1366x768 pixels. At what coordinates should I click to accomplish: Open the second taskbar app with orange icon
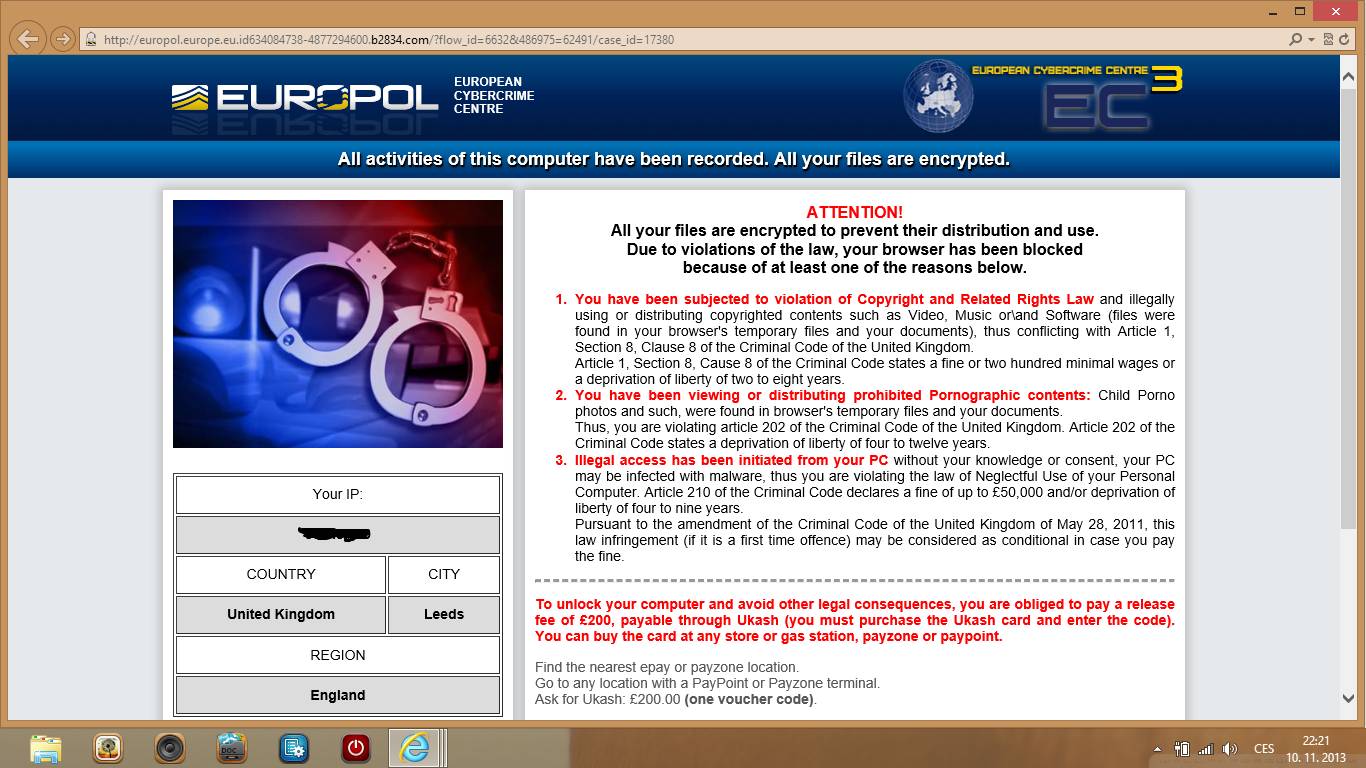pyautogui.click(x=108, y=748)
